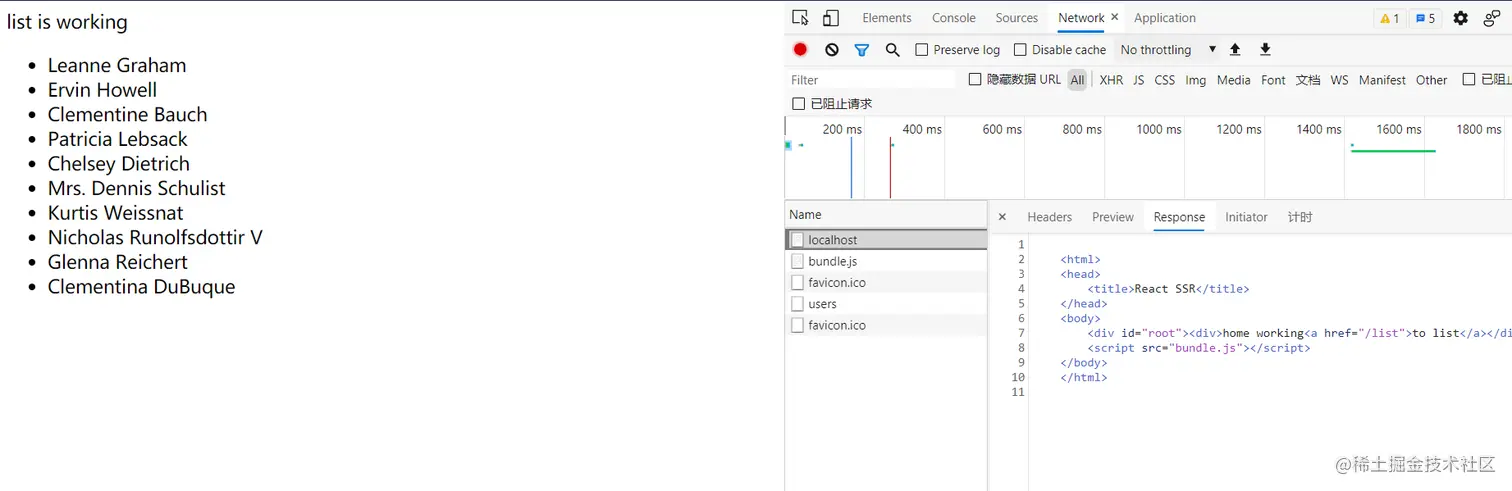Toggle the device toolbar icon
This screenshot has height=491, width=1512.
tap(831, 18)
